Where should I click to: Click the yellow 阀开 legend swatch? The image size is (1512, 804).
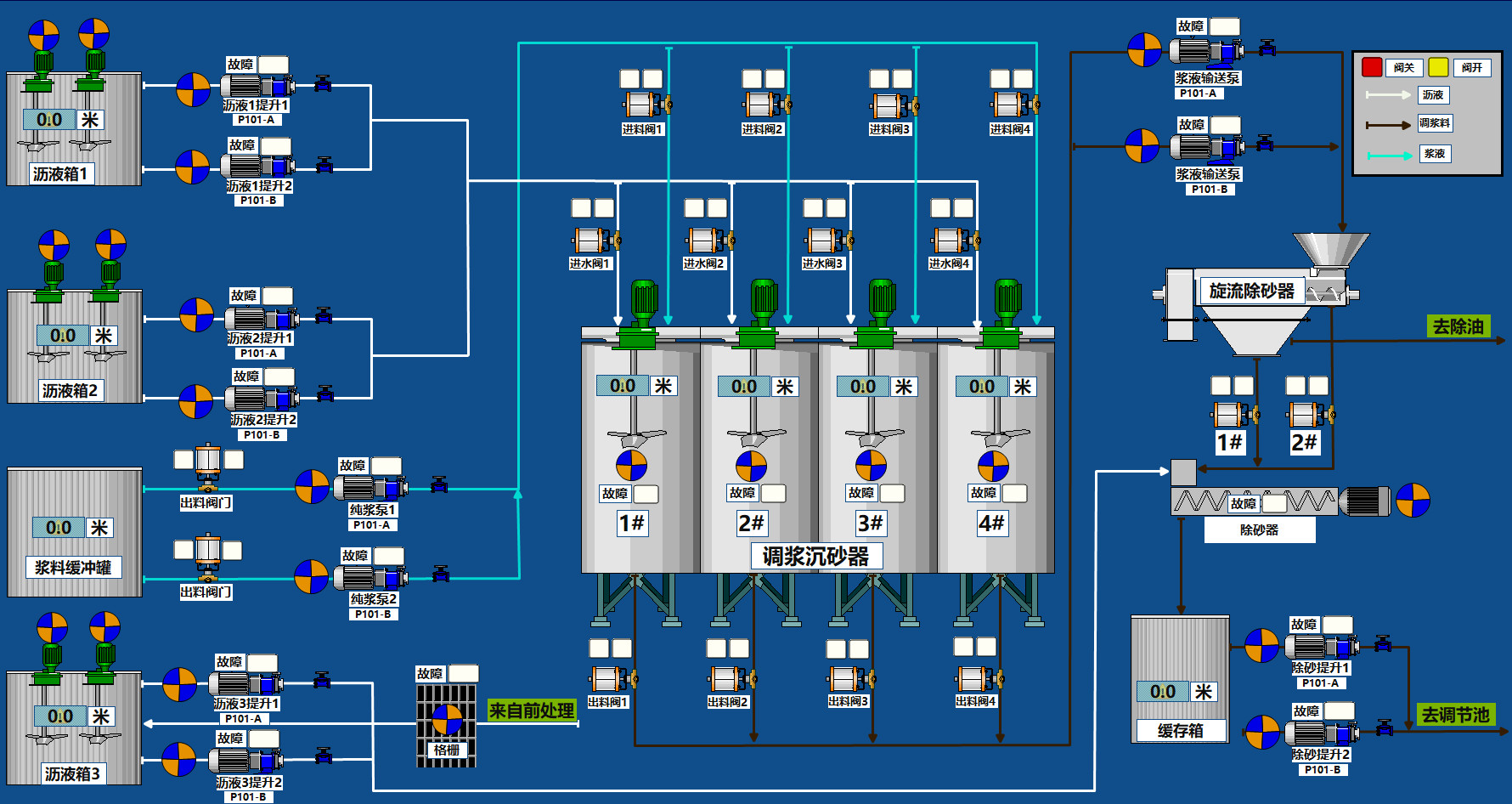(1438, 67)
